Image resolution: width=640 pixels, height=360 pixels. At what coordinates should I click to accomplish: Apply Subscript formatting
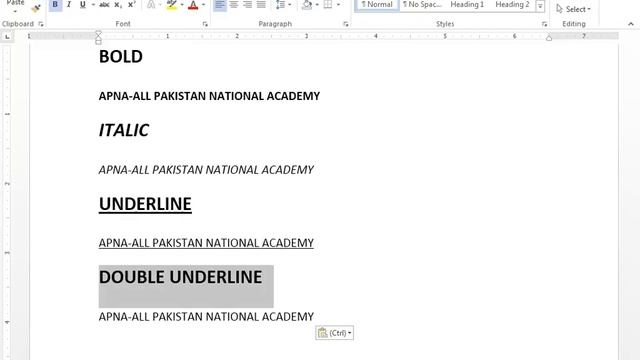(x=118, y=4)
